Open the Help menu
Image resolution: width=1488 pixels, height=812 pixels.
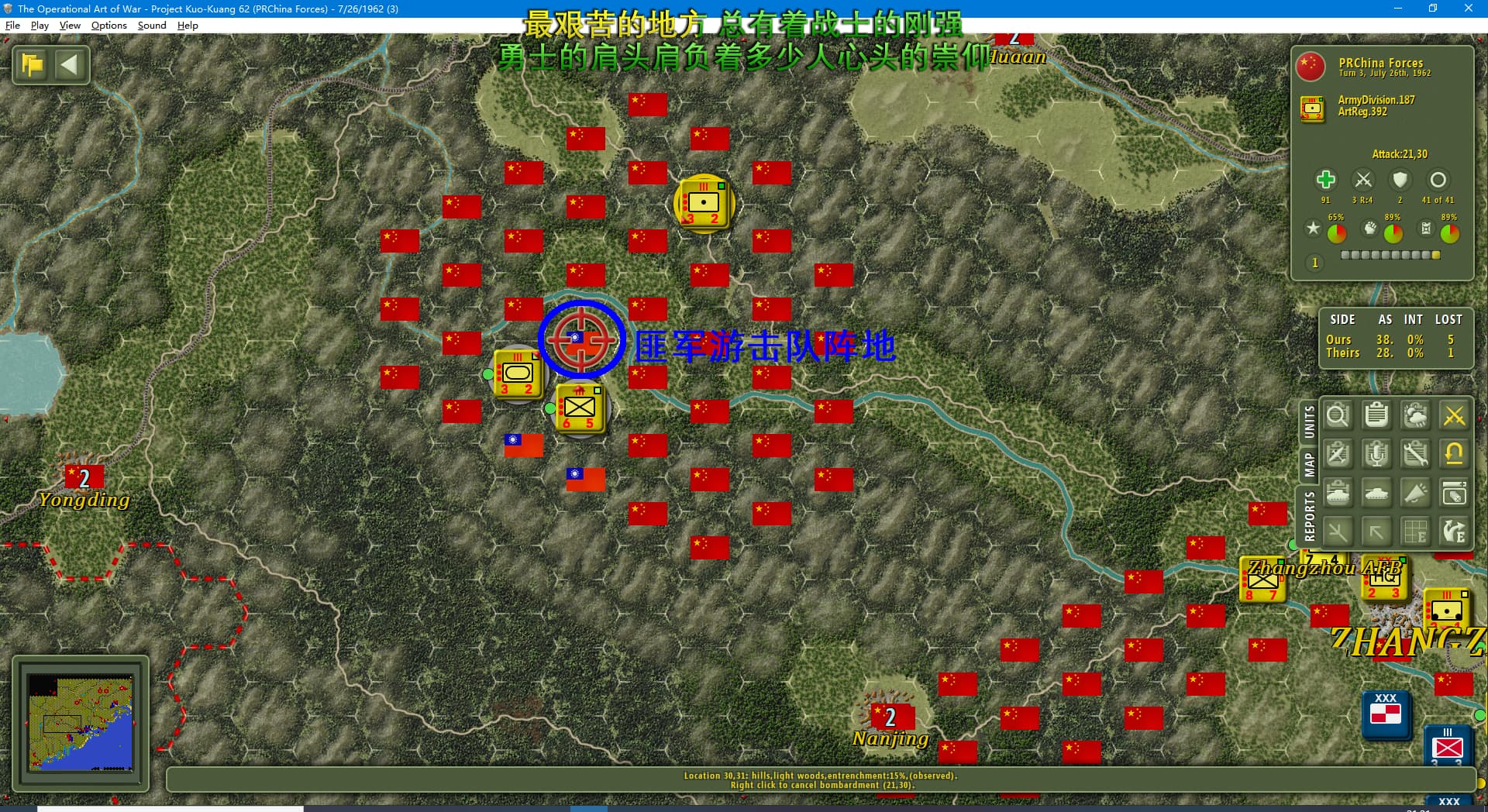tap(188, 25)
